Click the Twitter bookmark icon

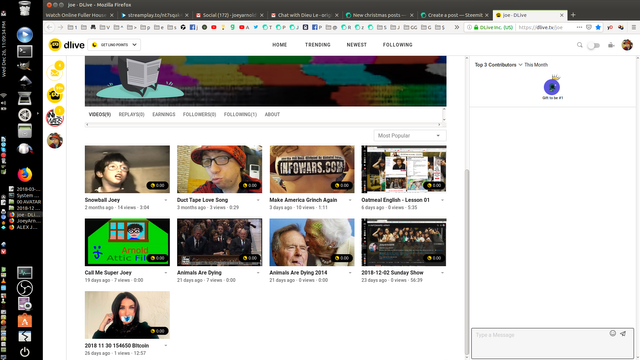click(x=256, y=27)
